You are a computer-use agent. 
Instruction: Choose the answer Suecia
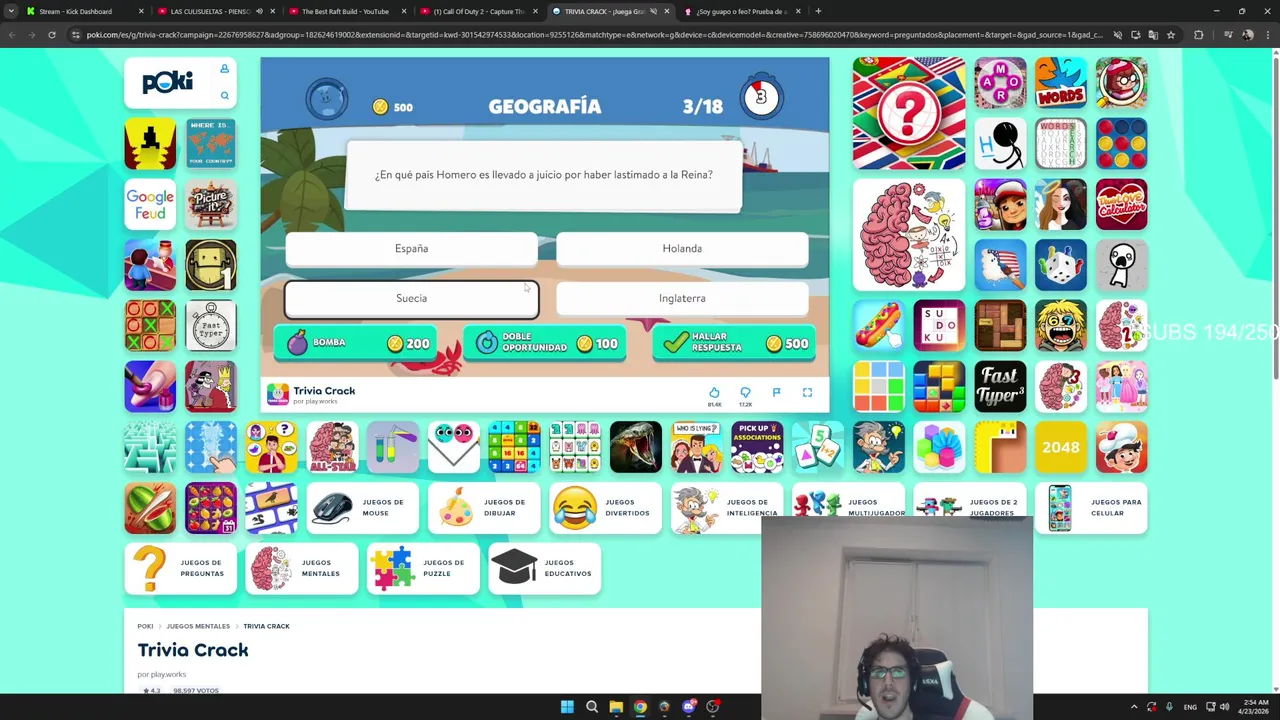tap(411, 299)
